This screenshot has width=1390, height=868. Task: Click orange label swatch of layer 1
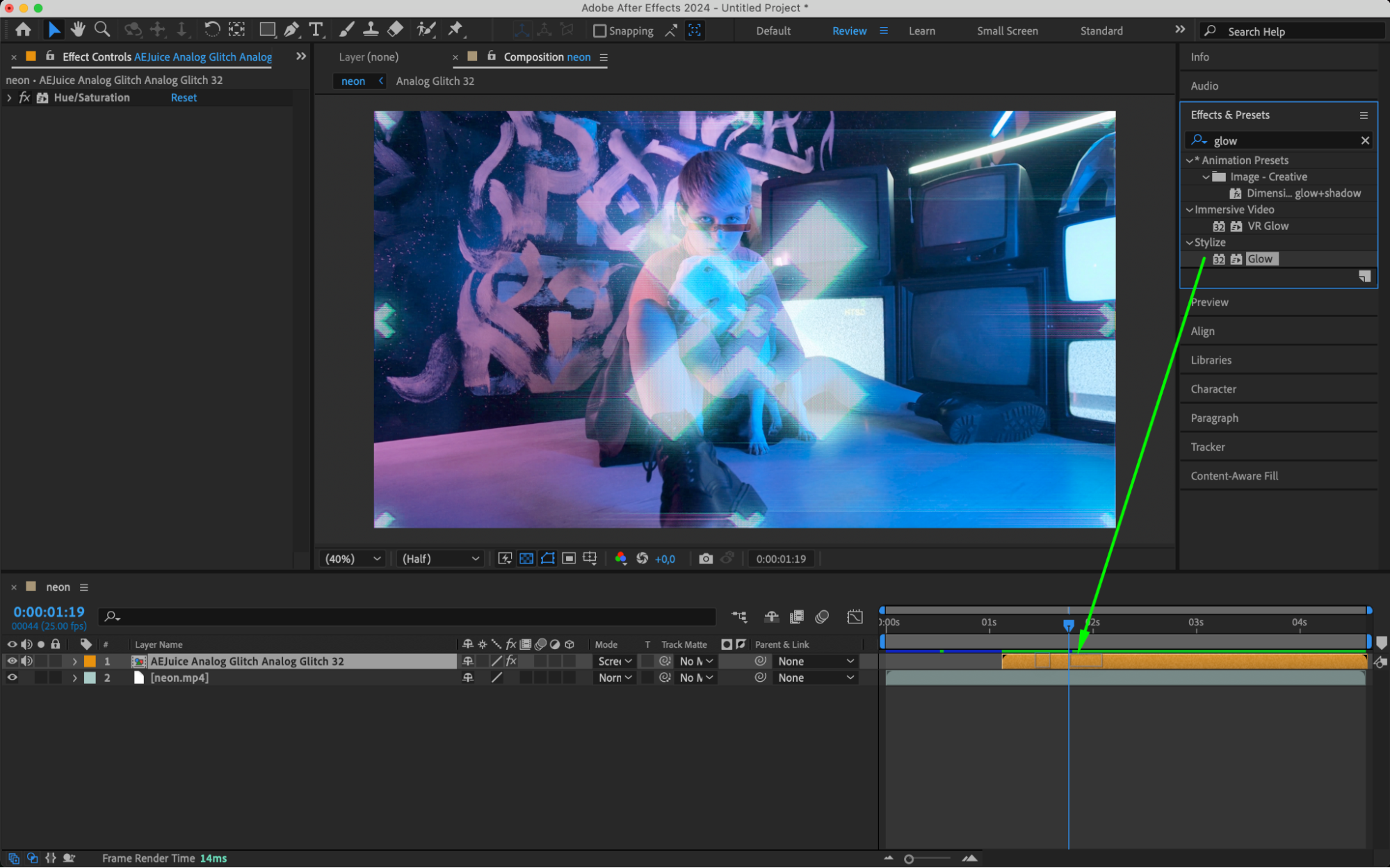pos(90,661)
